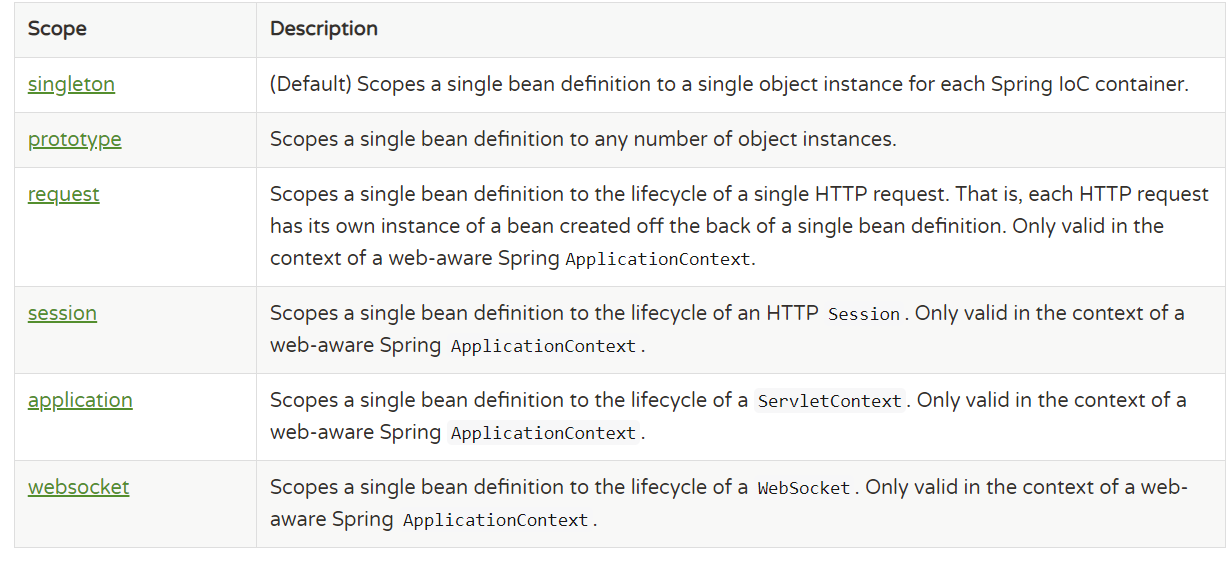This screenshot has width=1230, height=563.
Task: Click the request scope link
Action: 63,195
